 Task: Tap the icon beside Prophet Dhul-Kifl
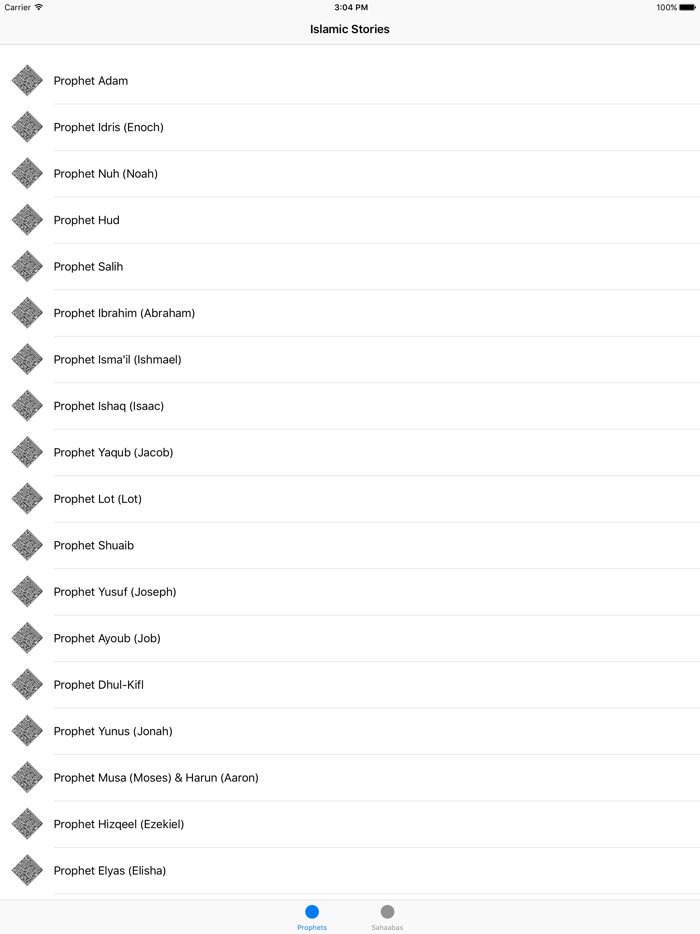click(x=27, y=685)
